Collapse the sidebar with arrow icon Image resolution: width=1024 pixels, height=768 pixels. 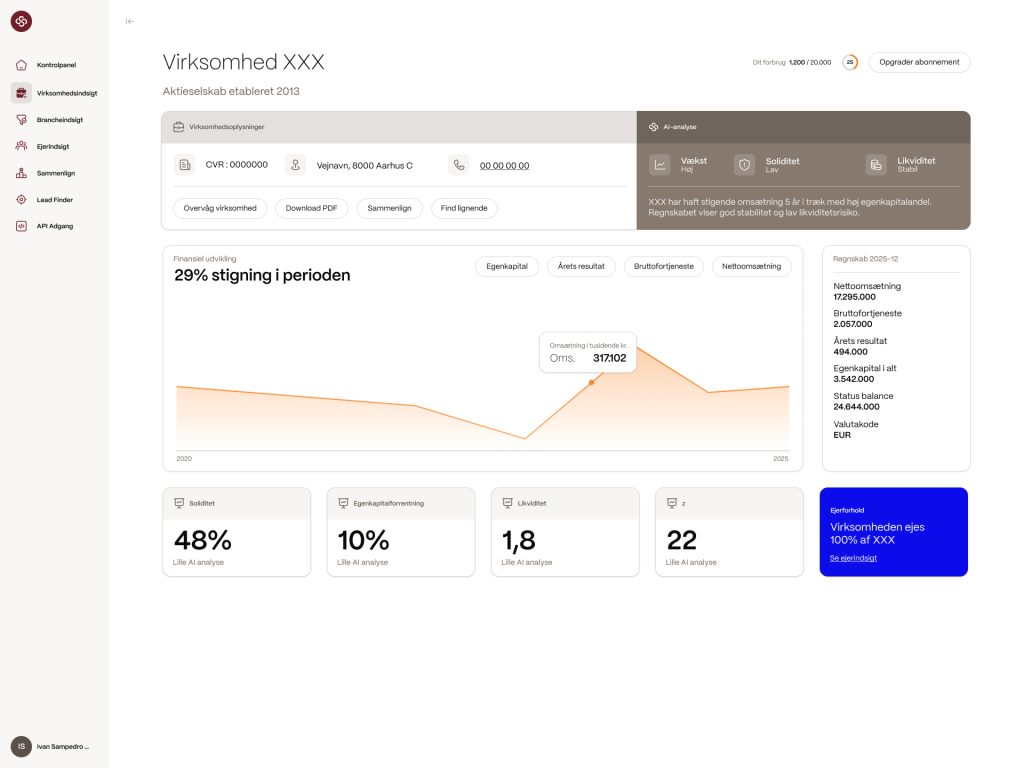point(130,21)
